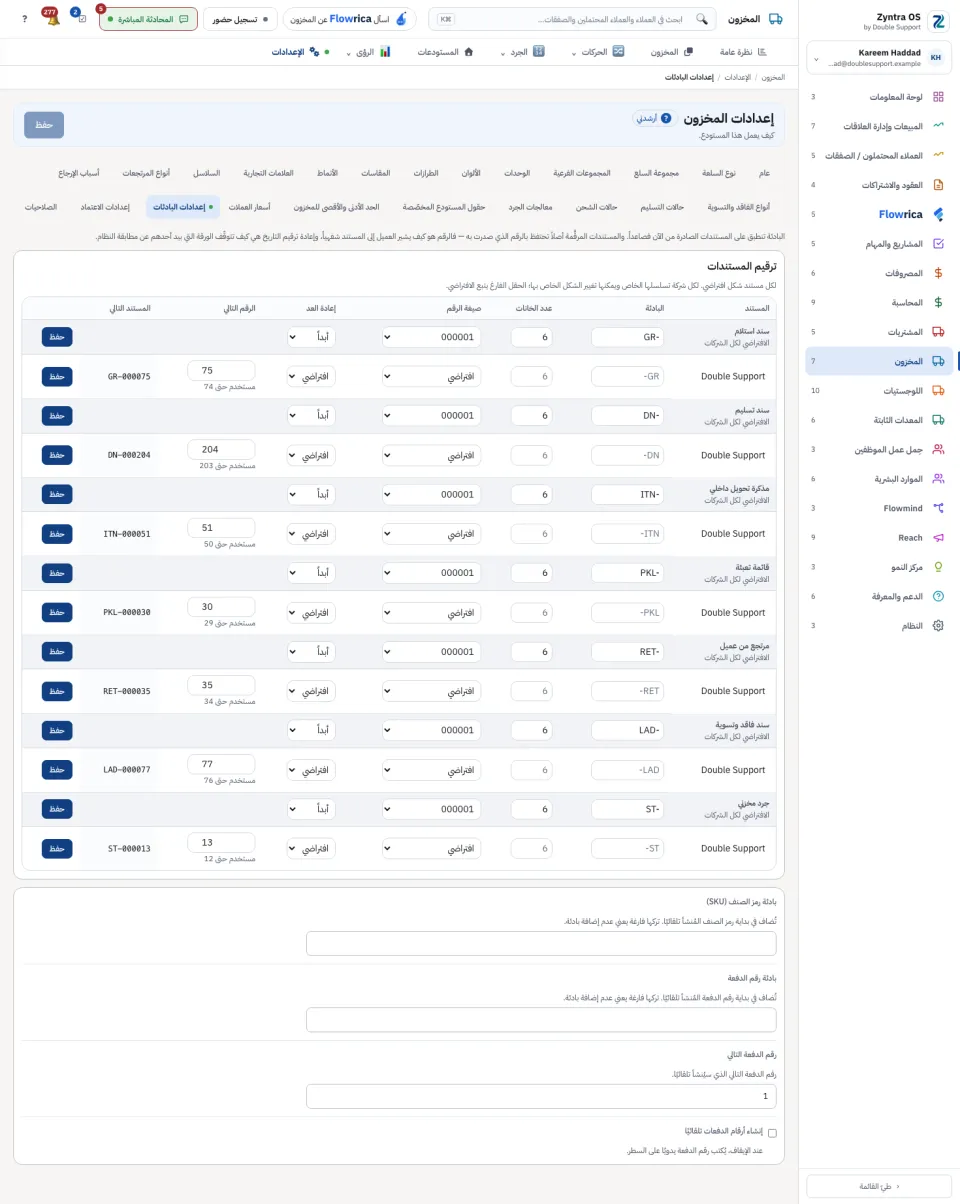The width and height of the screenshot is (960, 1204).
Task: Focus the customers and deals search box
Action: point(572,19)
